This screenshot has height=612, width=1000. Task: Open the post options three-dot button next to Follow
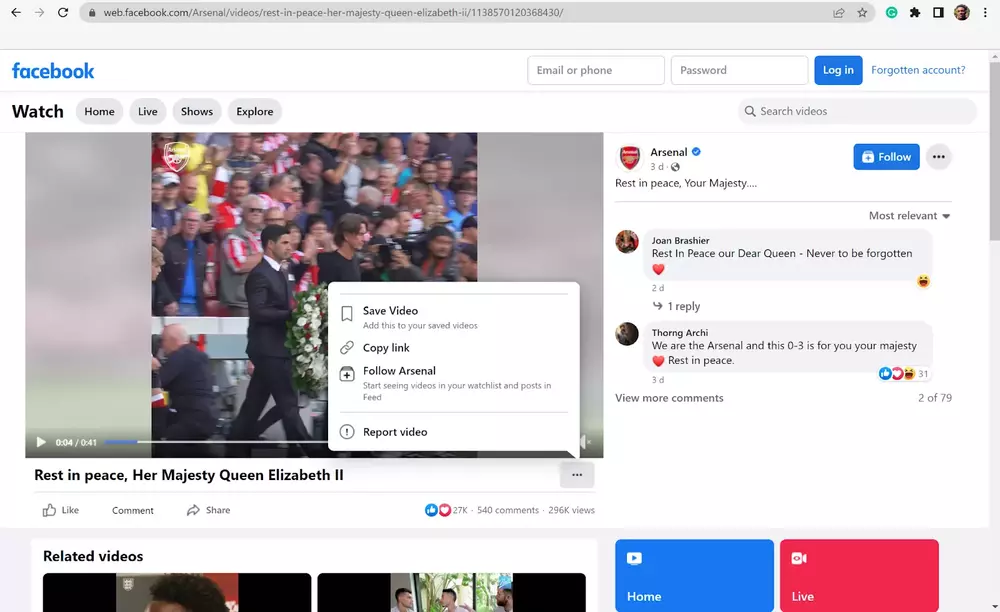pyautogui.click(x=938, y=157)
